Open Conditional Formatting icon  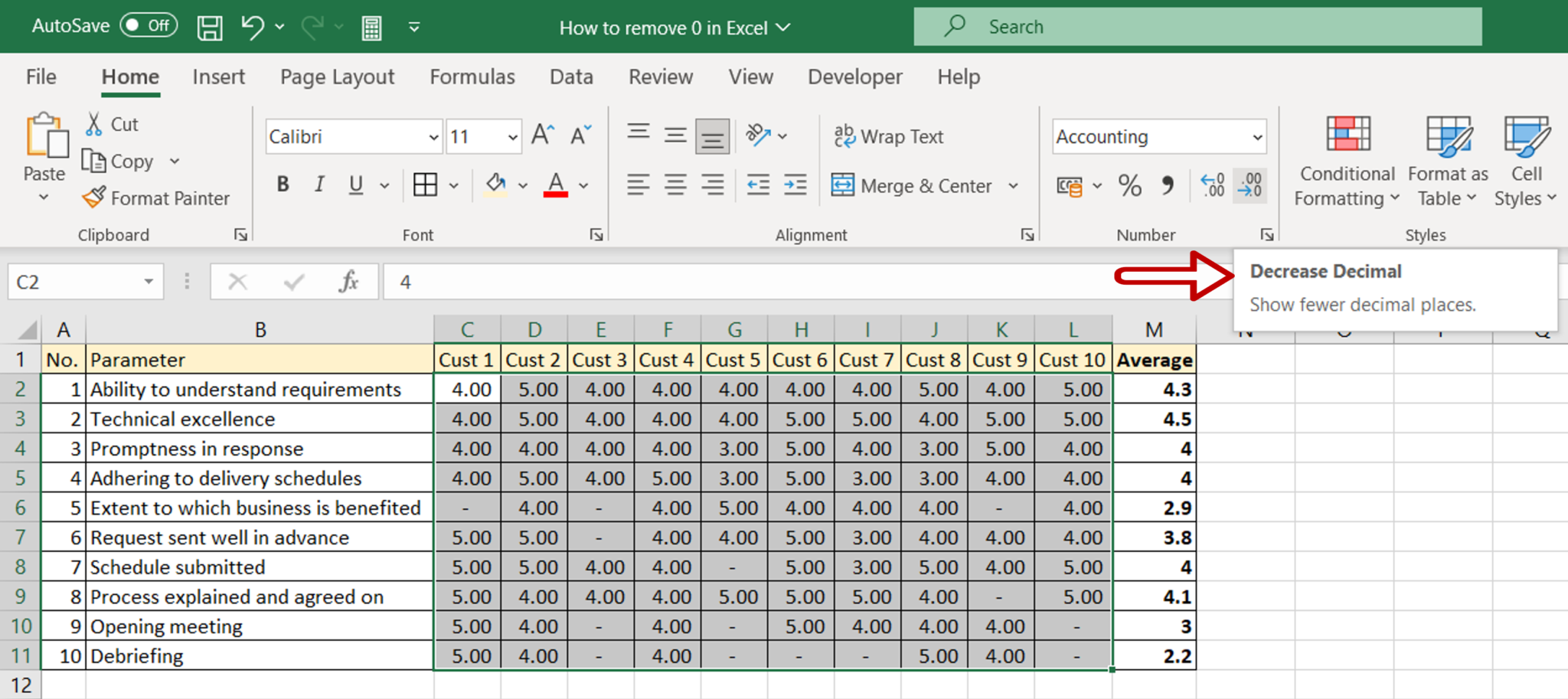pyautogui.click(x=1347, y=134)
